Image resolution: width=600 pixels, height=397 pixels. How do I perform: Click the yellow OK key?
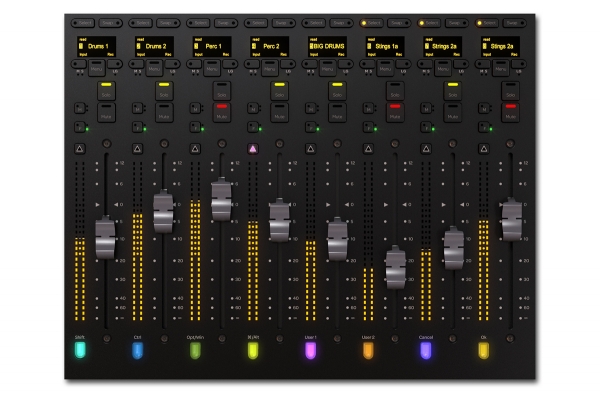pyautogui.click(x=484, y=350)
